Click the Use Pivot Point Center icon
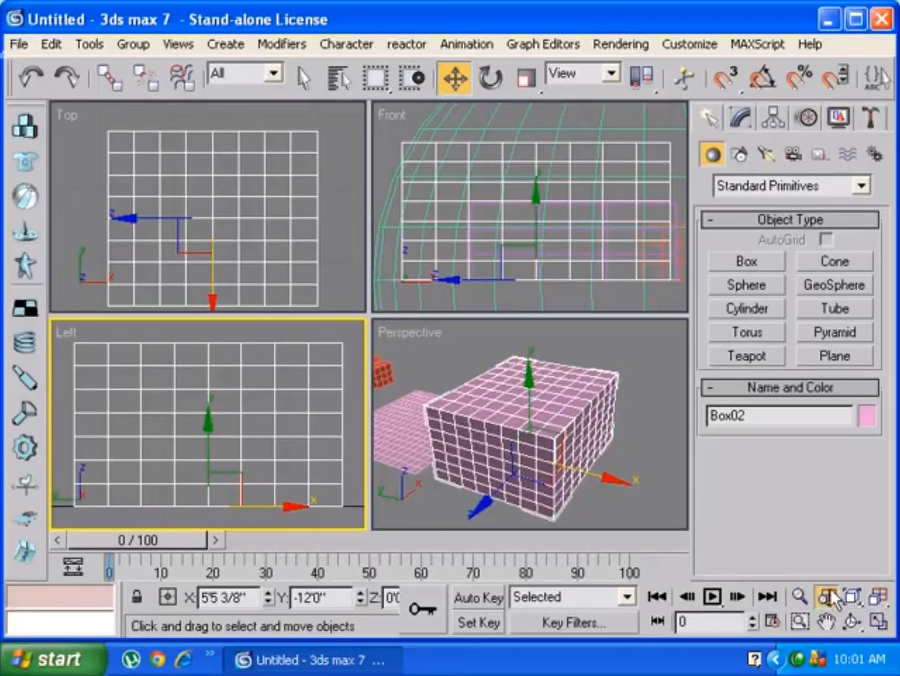The width and height of the screenshot is (900, 676). point(641,77)
